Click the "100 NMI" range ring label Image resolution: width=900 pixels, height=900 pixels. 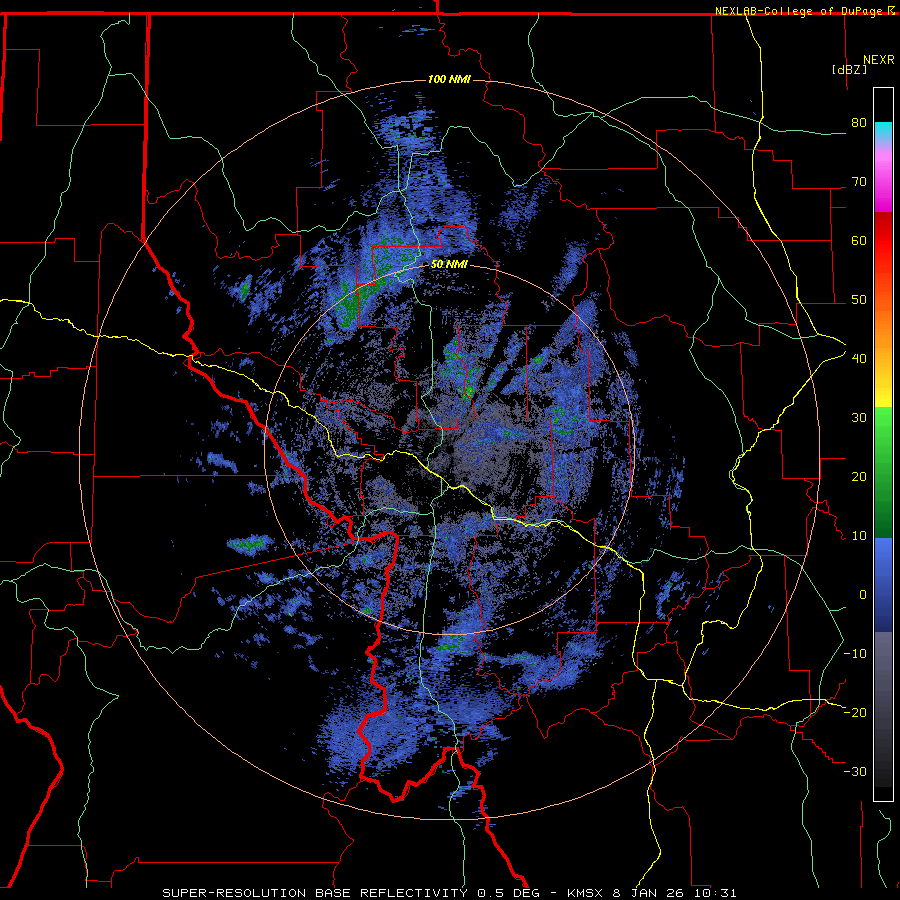pos(449,79)
